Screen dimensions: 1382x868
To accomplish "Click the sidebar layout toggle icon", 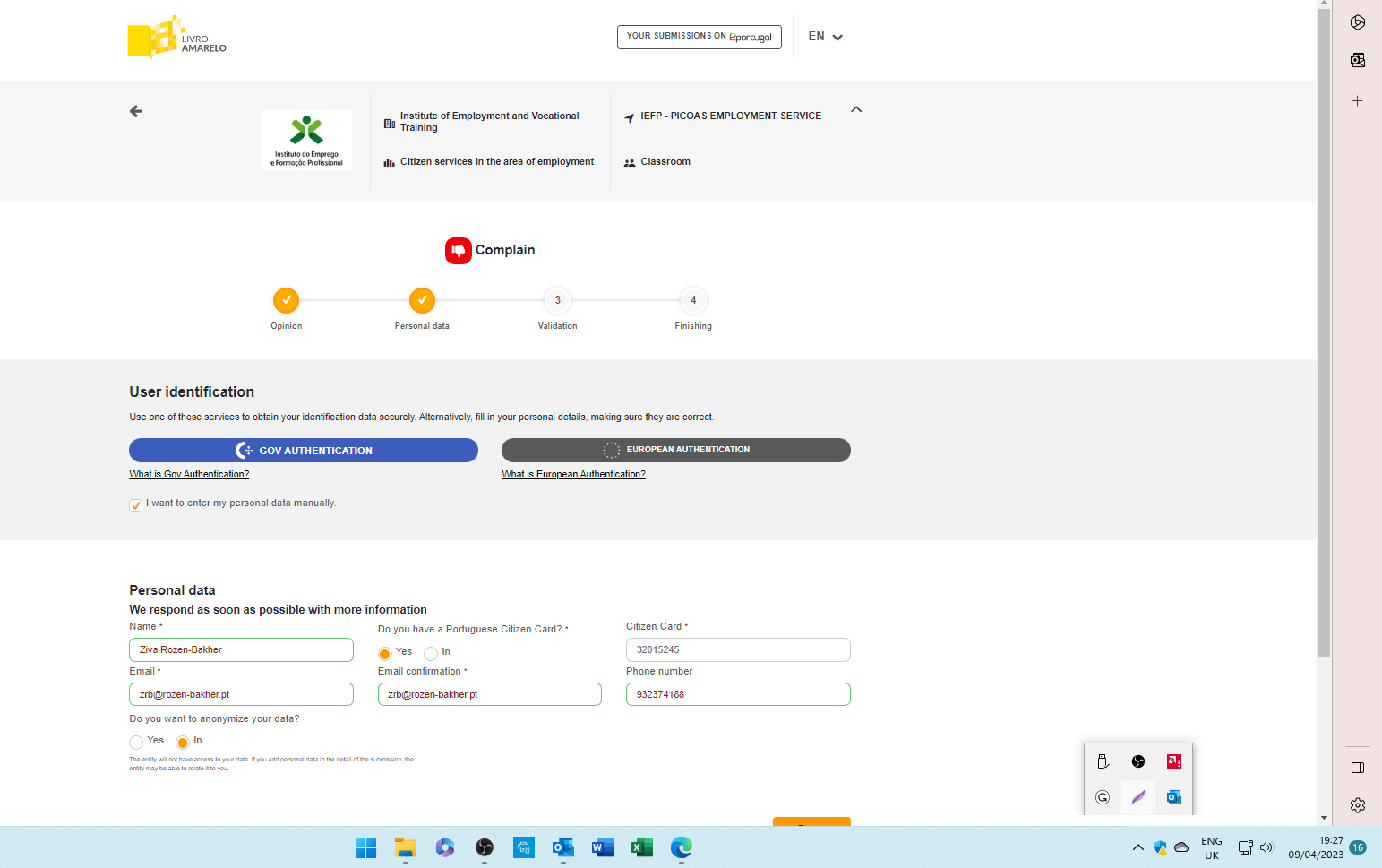I will [1358, 768].
